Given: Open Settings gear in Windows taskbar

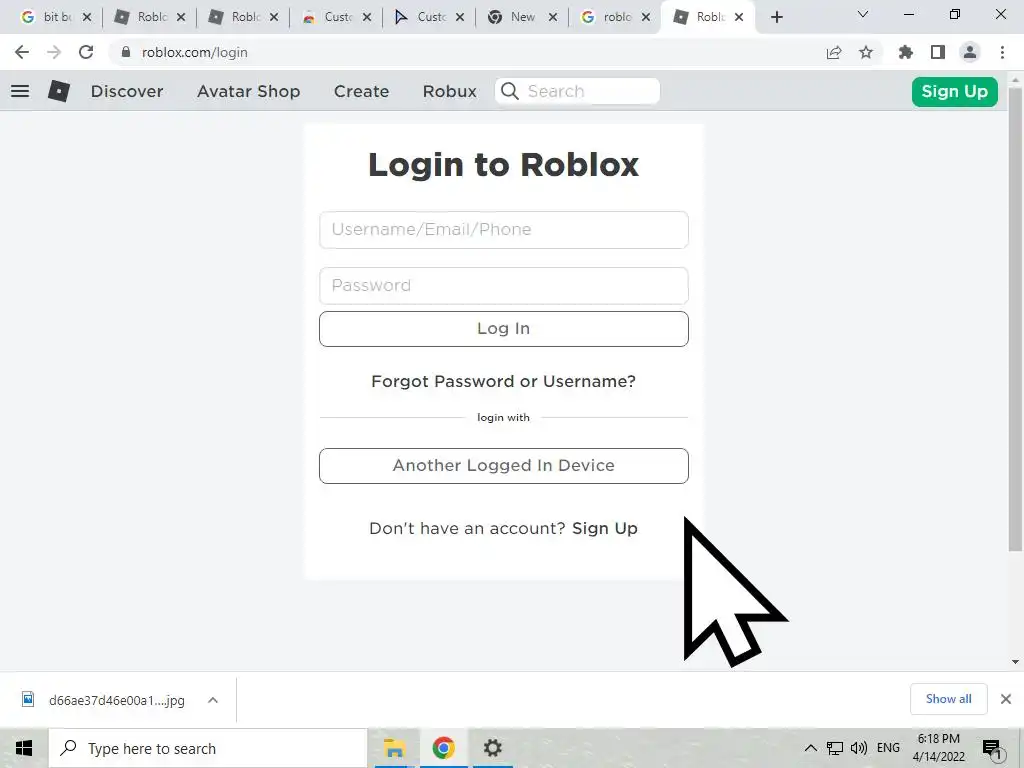Looking at the screenshot, I should [492, 748].
